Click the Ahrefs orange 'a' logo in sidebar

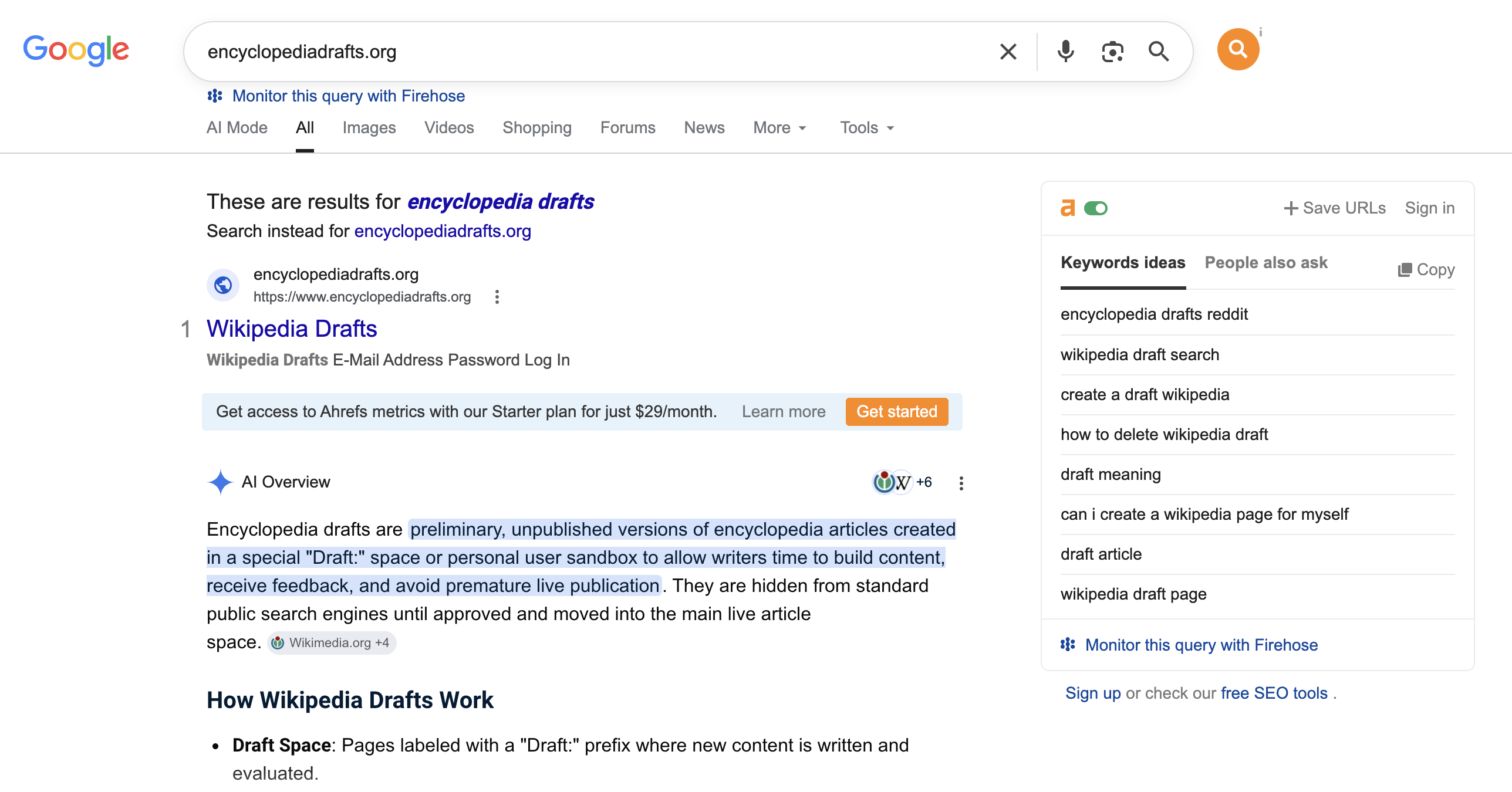(x=1068, y=208)
